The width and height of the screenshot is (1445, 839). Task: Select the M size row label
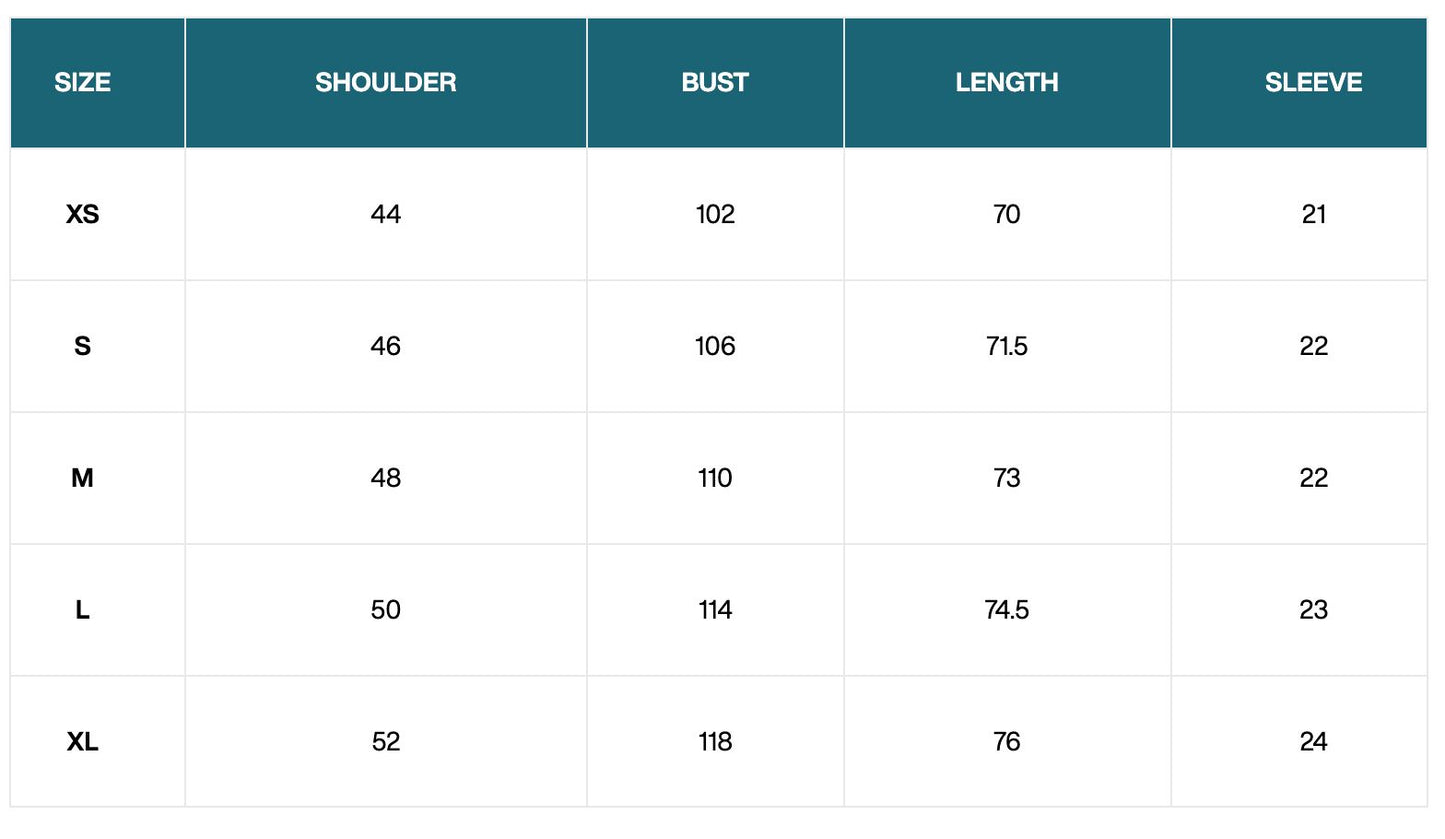pyautogui.click(x=82, y=478)
